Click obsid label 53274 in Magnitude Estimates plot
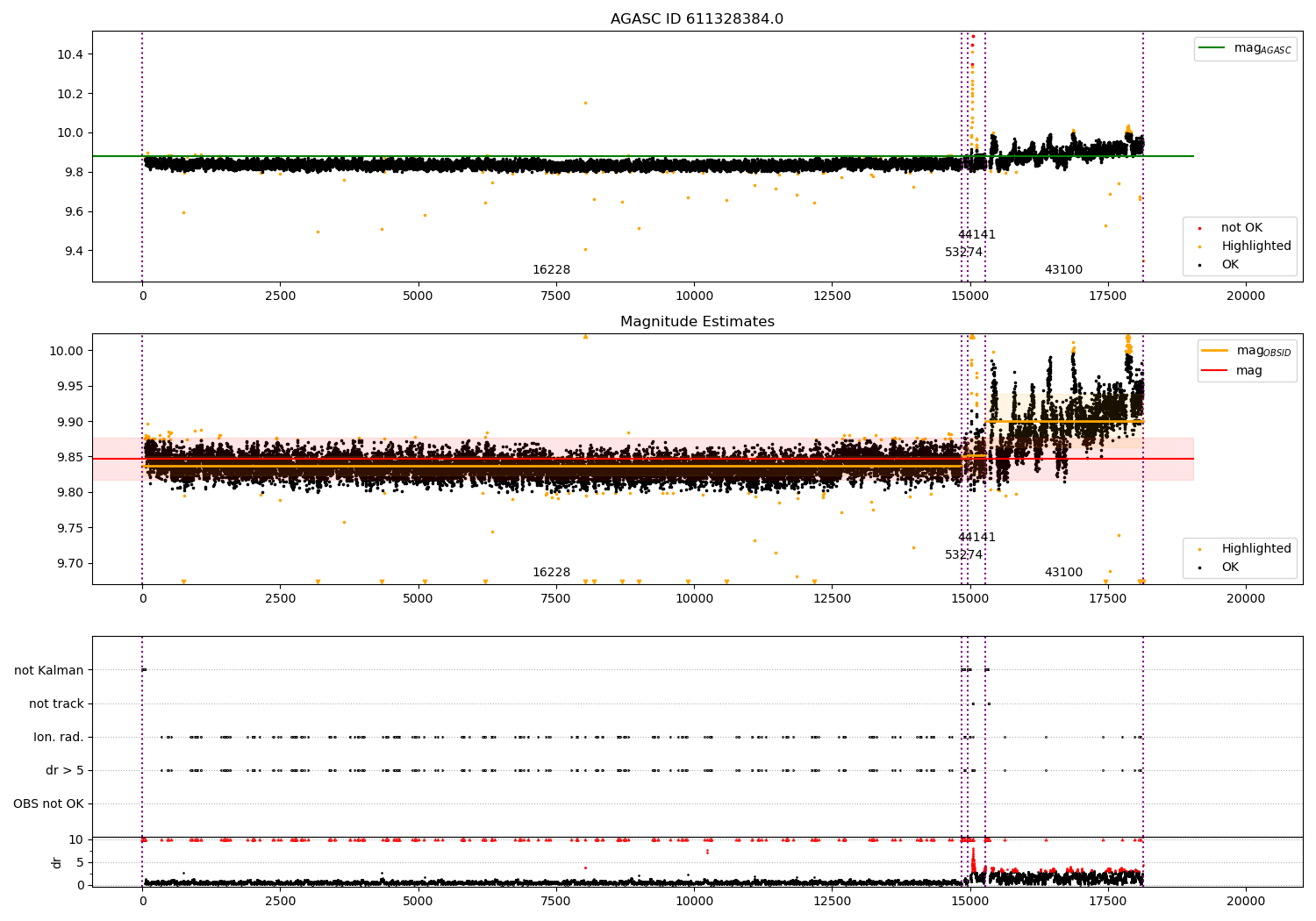The image size is (1316, 921). (x=963, y=555)
